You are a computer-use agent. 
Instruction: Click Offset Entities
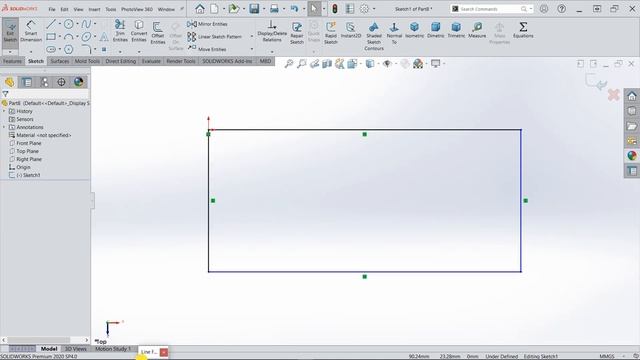pos(158,33)
